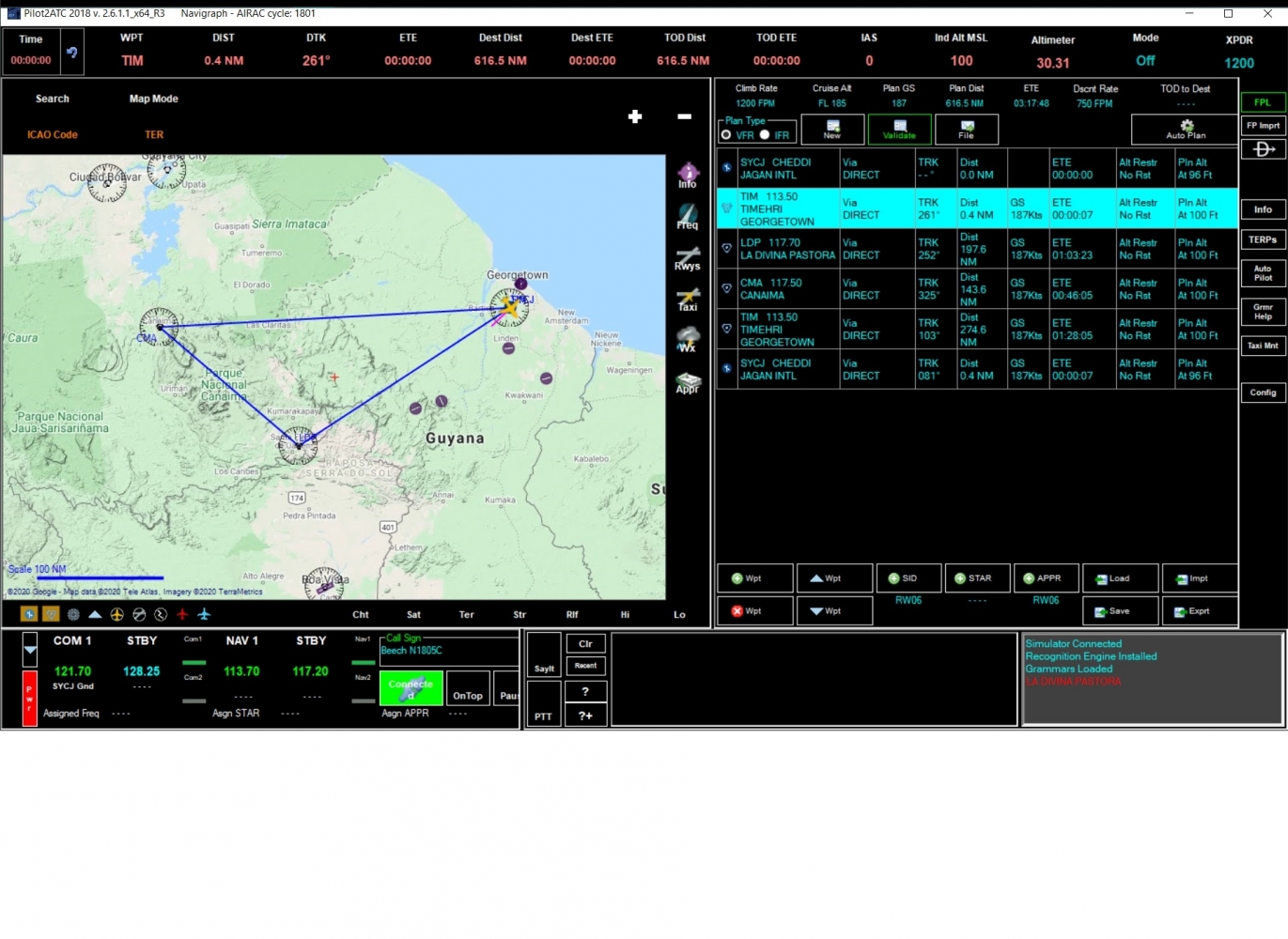Screen dimensions: 1288x939
Task: Add an APPR approach procedure
Action: (x=1047, y=578)
